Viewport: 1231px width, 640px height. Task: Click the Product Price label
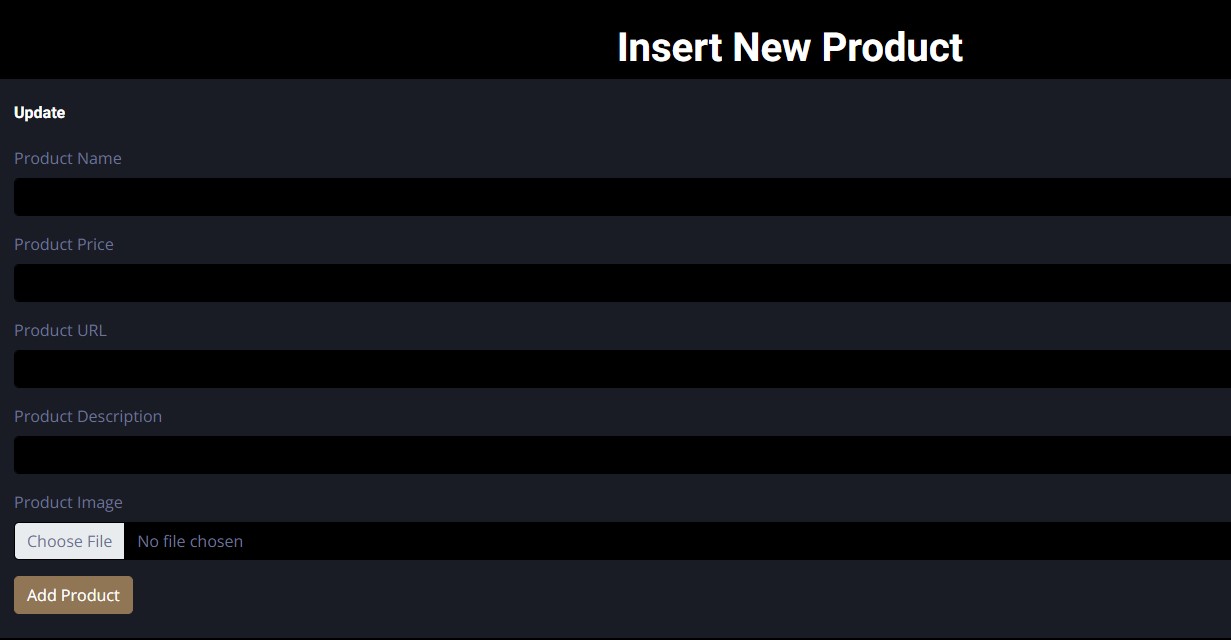64,244
